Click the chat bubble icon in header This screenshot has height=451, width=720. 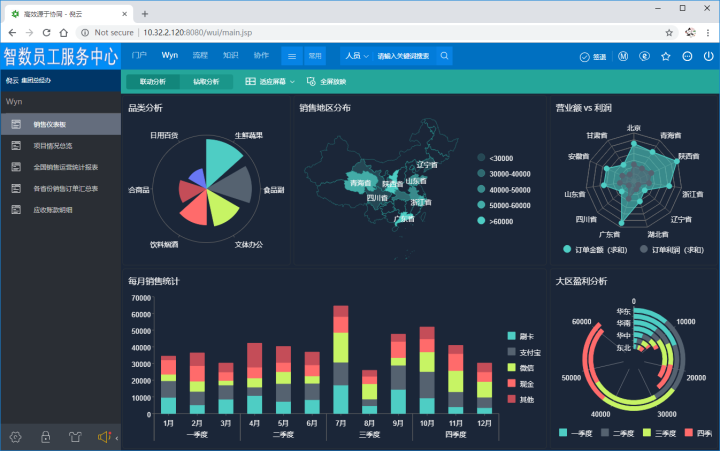645,56
